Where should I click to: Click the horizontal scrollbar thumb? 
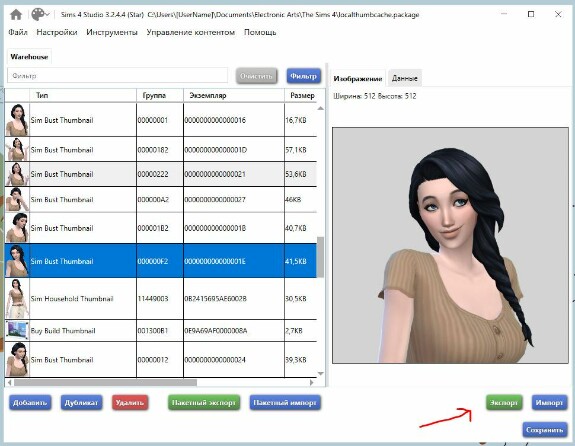click(x=105, y=383)
